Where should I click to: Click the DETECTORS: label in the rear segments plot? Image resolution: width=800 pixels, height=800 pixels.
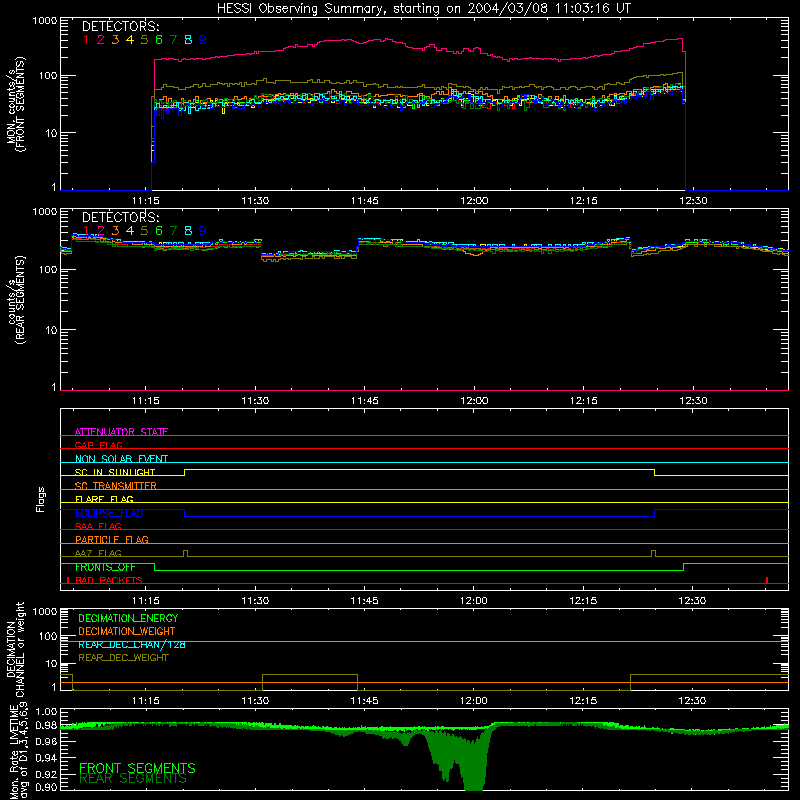click(120, 217)
